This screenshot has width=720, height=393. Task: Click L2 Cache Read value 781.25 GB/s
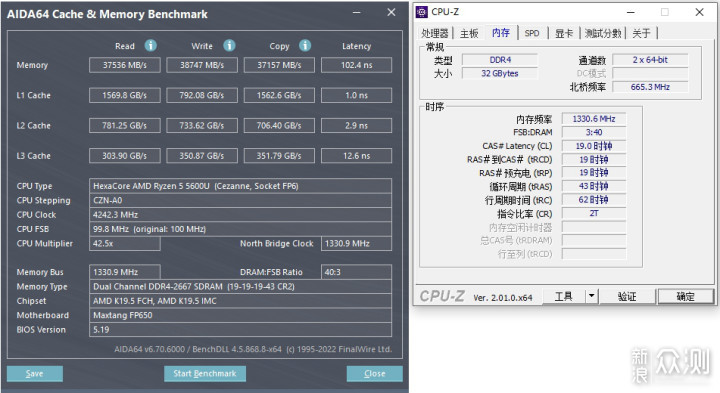point(125,126)
